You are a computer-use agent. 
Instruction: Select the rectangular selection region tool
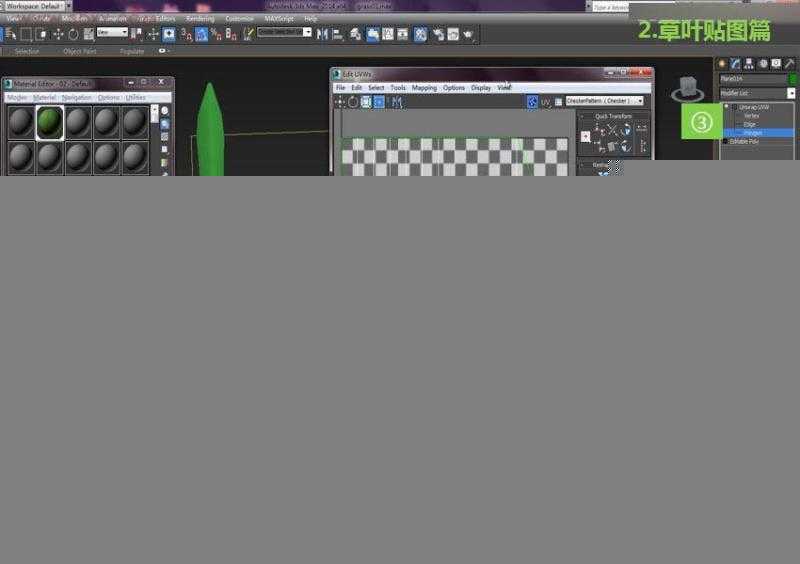tap(26, 34)
